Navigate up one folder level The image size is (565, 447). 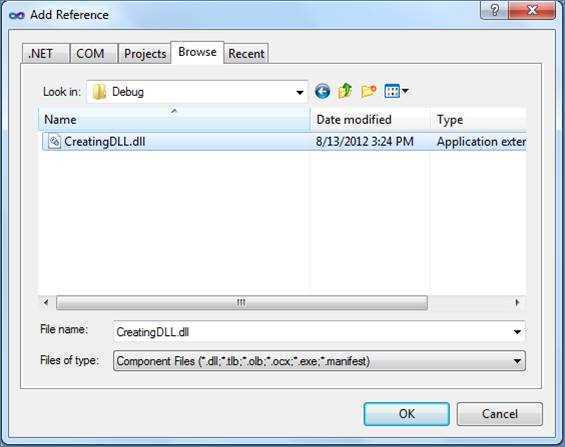[x=345, y=91]
